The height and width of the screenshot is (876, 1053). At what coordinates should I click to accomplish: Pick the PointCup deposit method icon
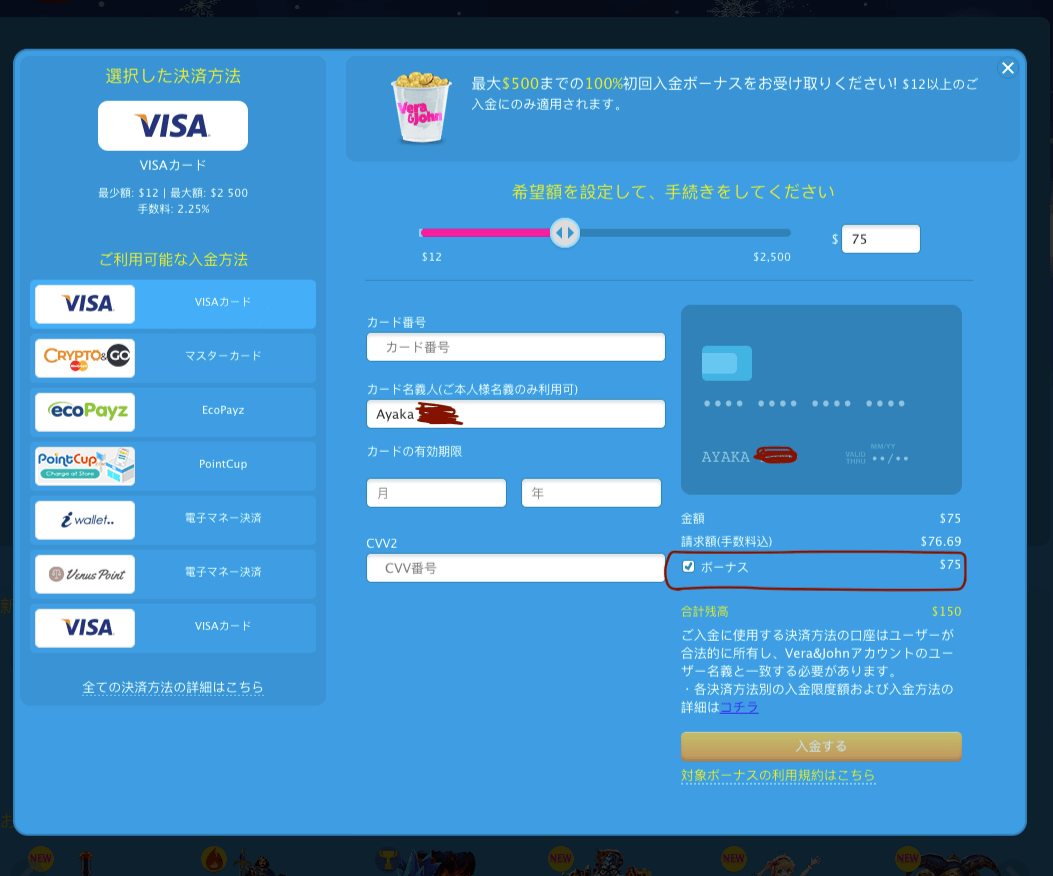[x=84, y=466]
